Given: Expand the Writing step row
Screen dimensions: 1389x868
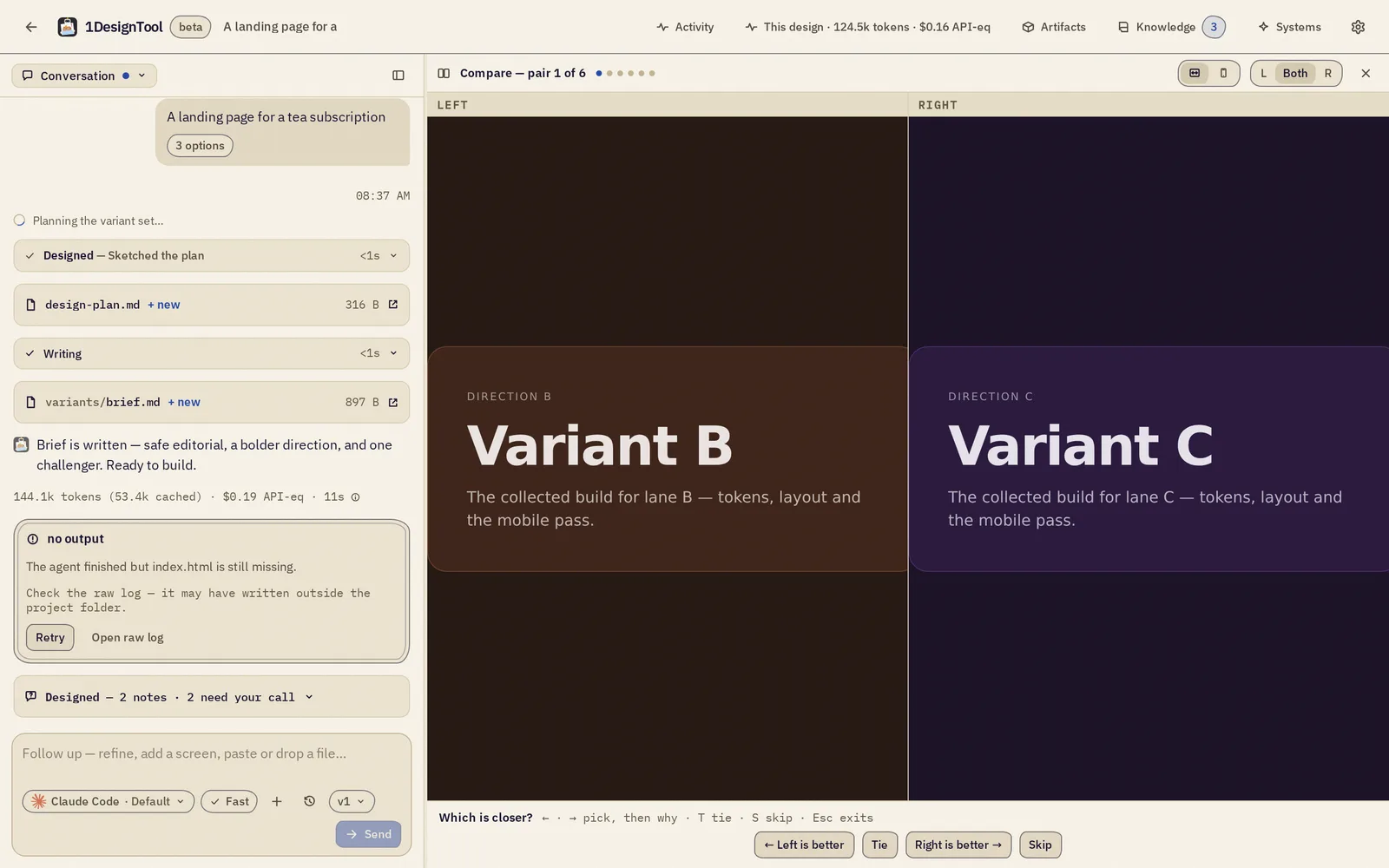Looking at the screenshot, I should click(x=211, y=354).
